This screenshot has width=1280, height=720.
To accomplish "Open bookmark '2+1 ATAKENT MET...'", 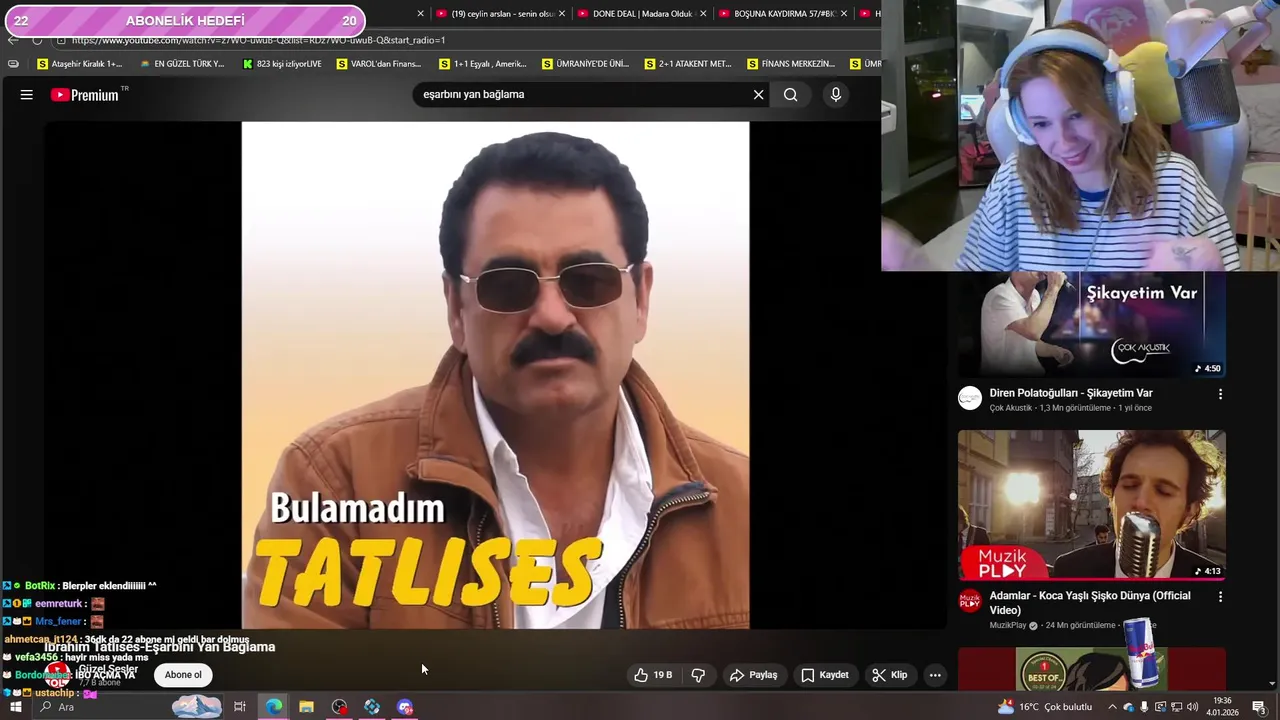I will [x=688, y=64].
